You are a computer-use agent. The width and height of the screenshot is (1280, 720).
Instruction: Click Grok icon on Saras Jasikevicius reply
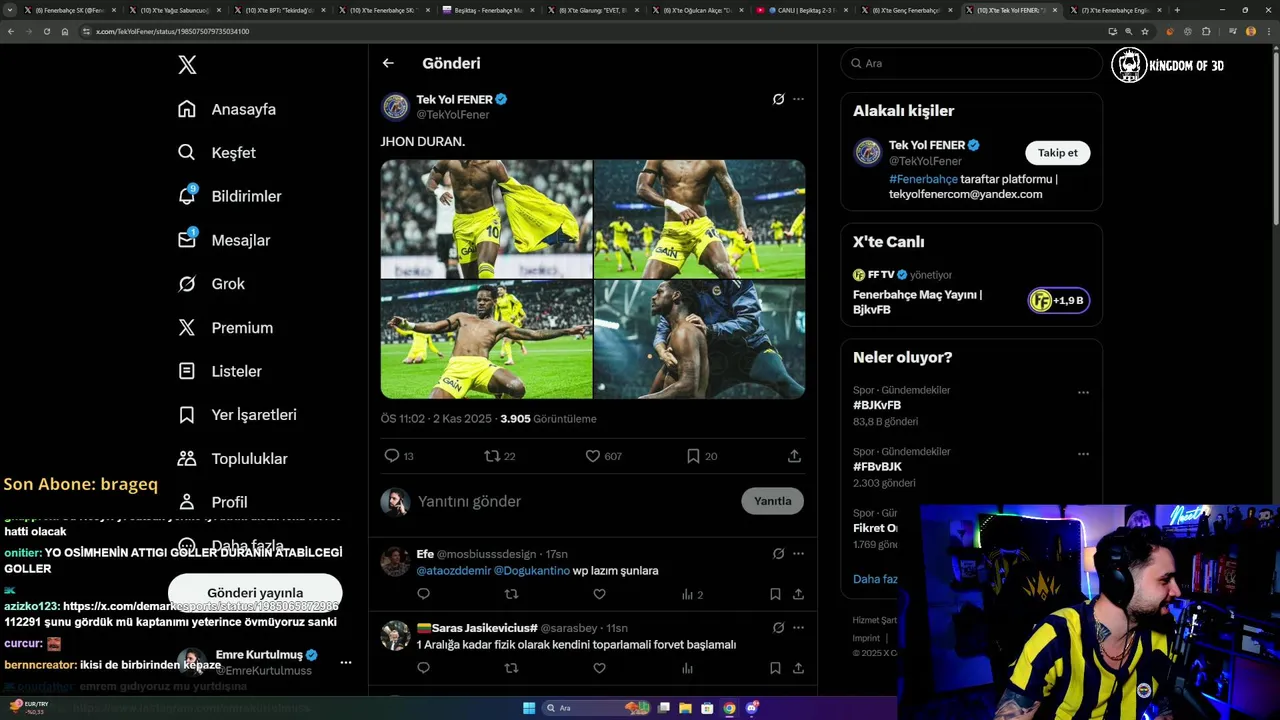[x=778, y=628]
